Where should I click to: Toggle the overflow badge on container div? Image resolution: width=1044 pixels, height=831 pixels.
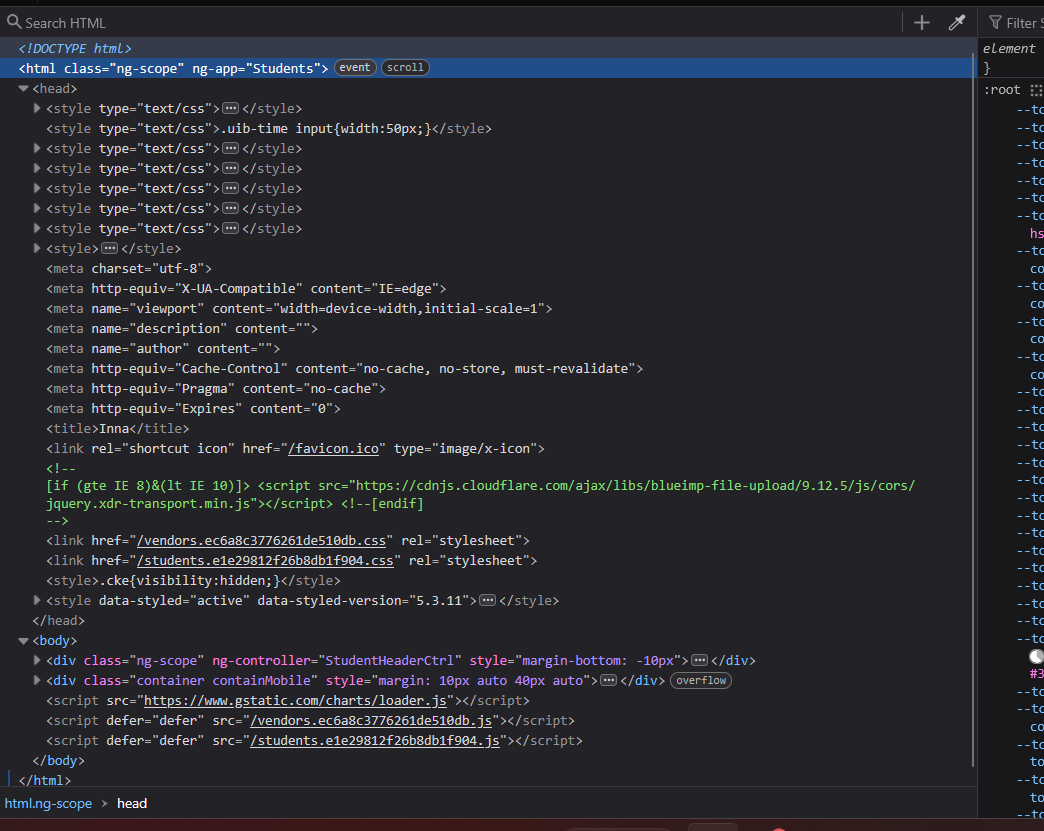(700, 681)
